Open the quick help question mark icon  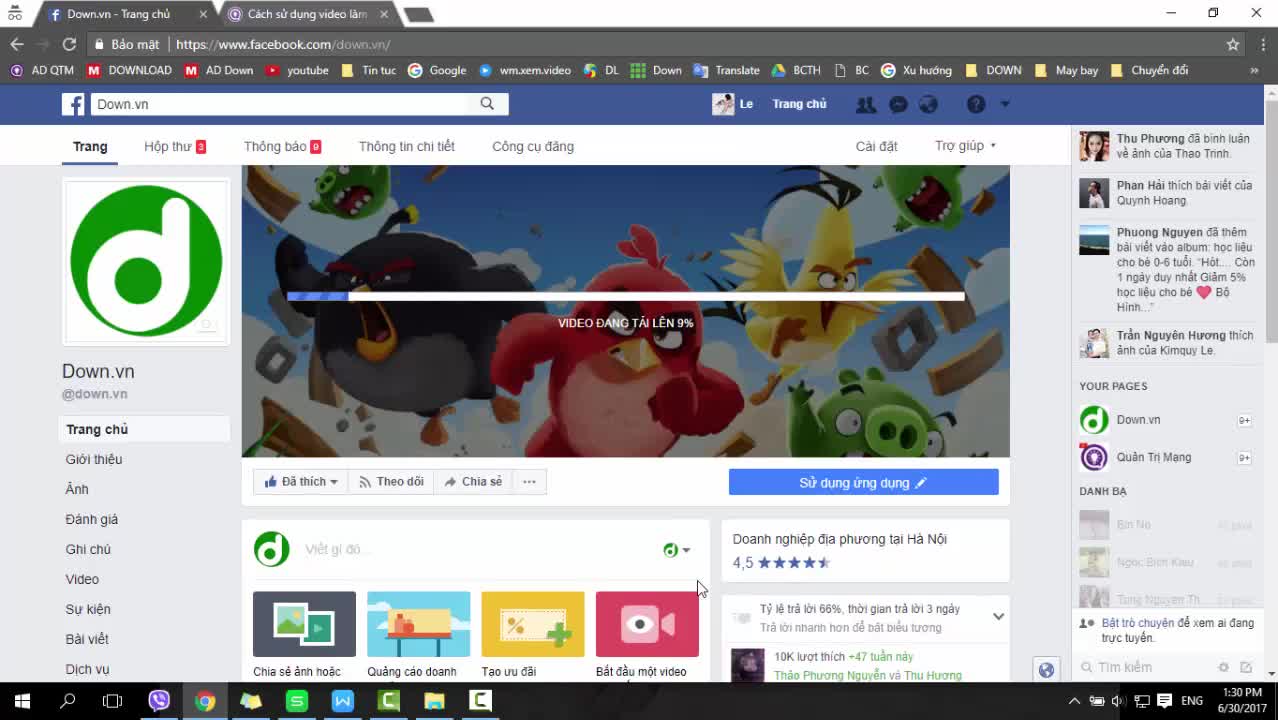click(x=976, y=104)
